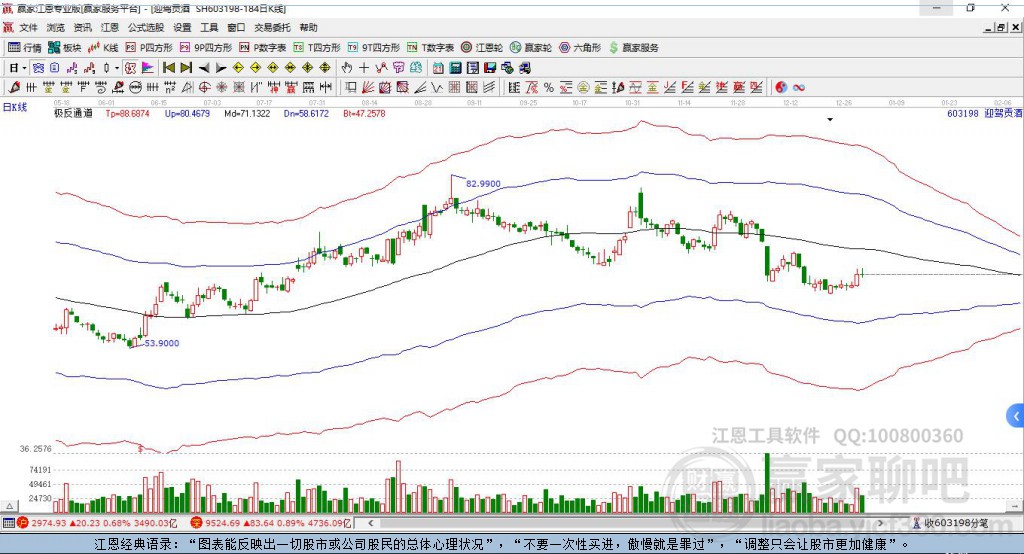The height and width of the screenshot is (554, 1024).
Task: Select the Gann fan angle lines tool
Action: coord(368,87)
